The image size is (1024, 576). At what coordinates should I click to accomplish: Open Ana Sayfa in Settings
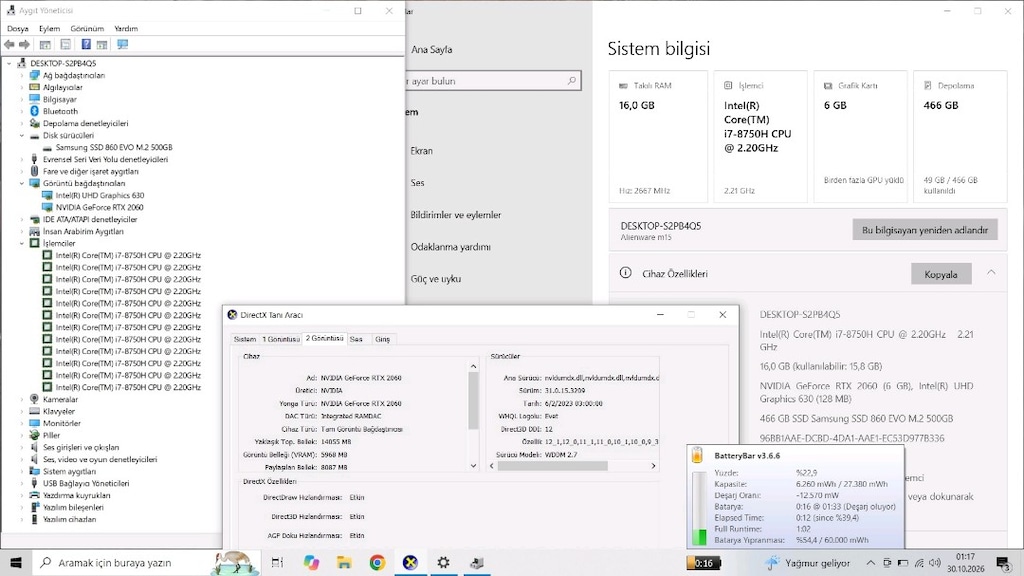coord(432,50)
